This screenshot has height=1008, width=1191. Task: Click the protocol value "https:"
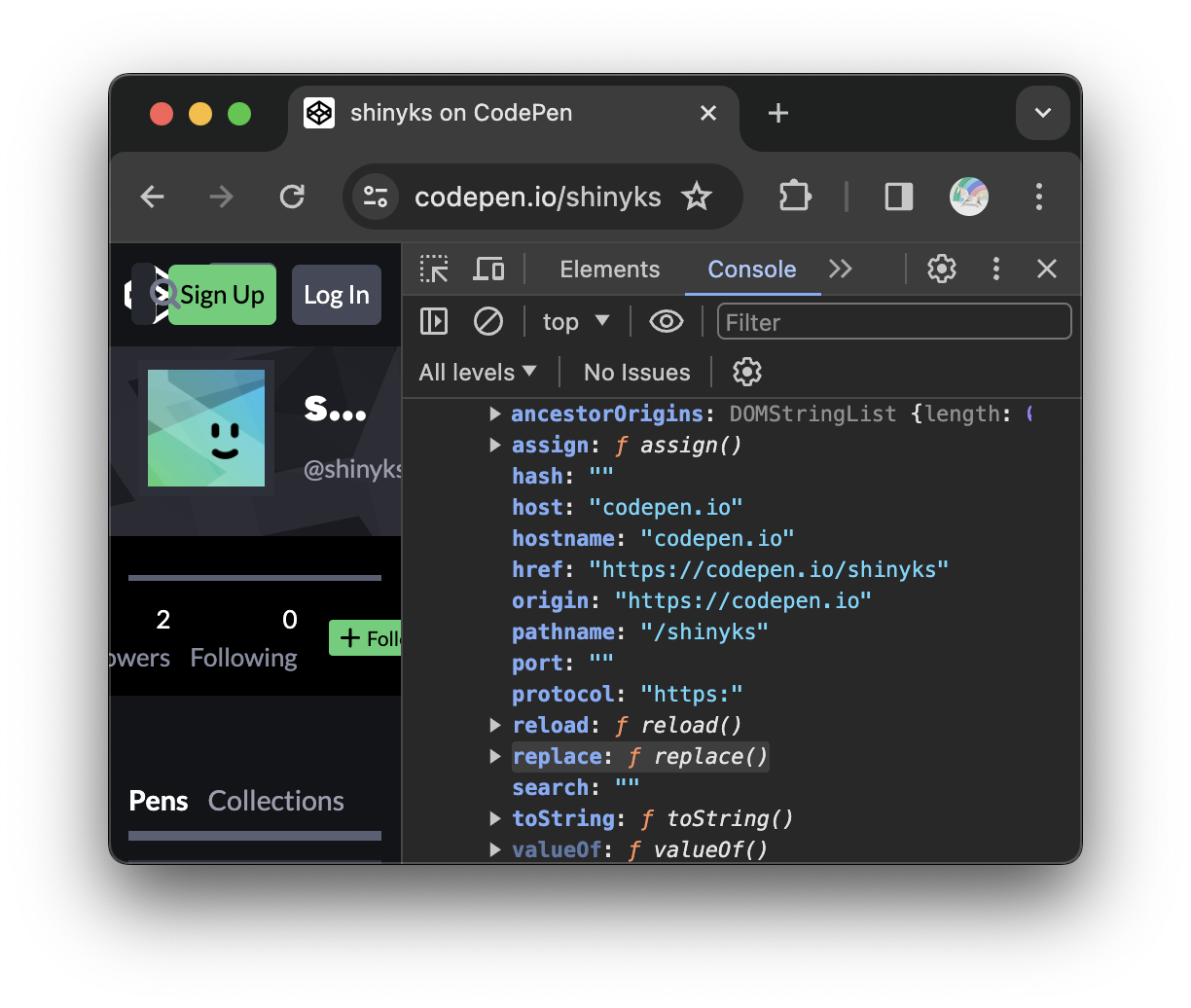pyautogui.click(x=692, y=695)
